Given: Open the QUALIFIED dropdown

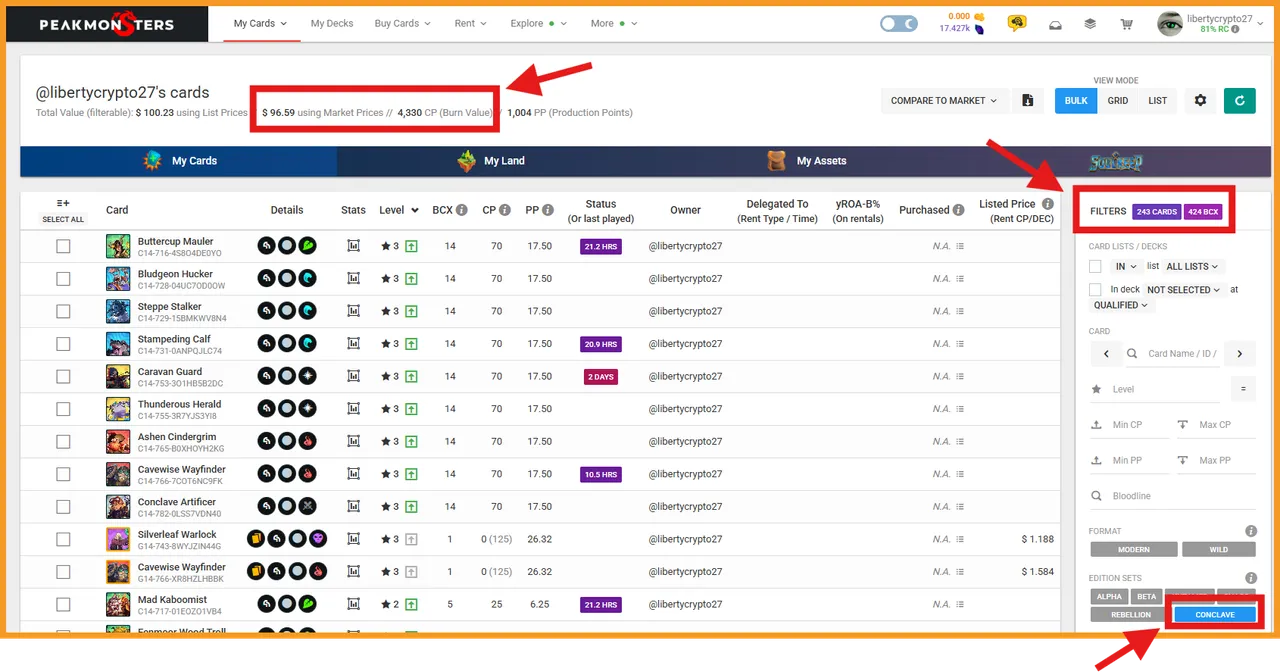Looking at the screenshot, I should pos(1121,305).
